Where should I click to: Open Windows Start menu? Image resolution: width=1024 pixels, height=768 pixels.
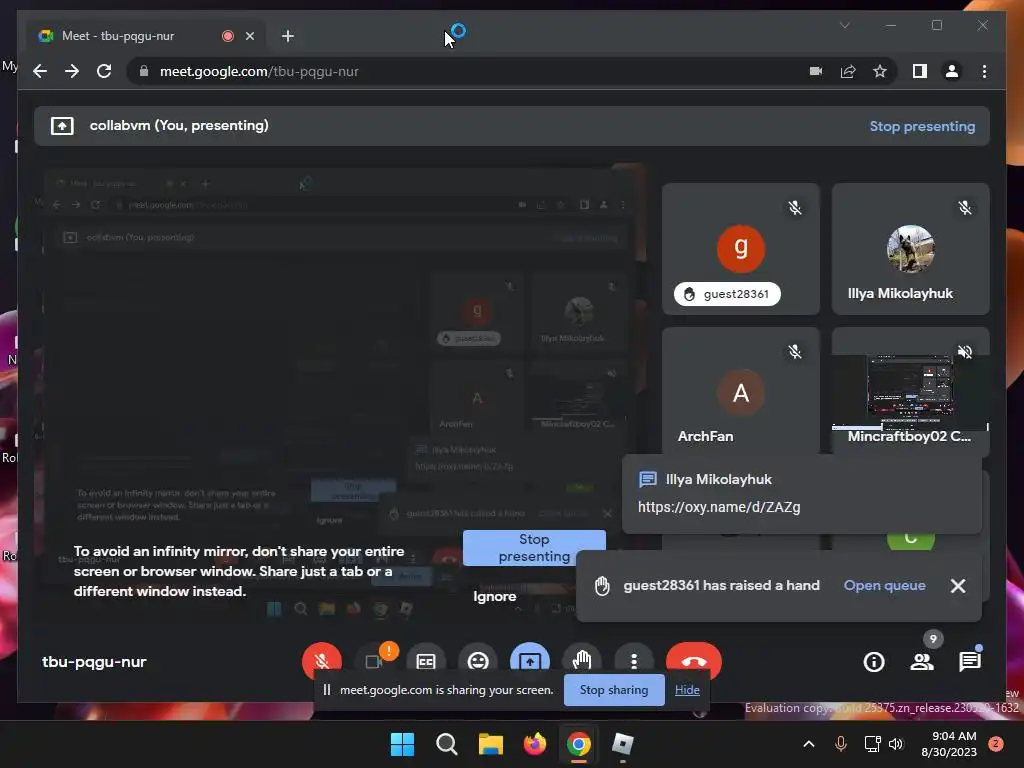pos(402,744)
